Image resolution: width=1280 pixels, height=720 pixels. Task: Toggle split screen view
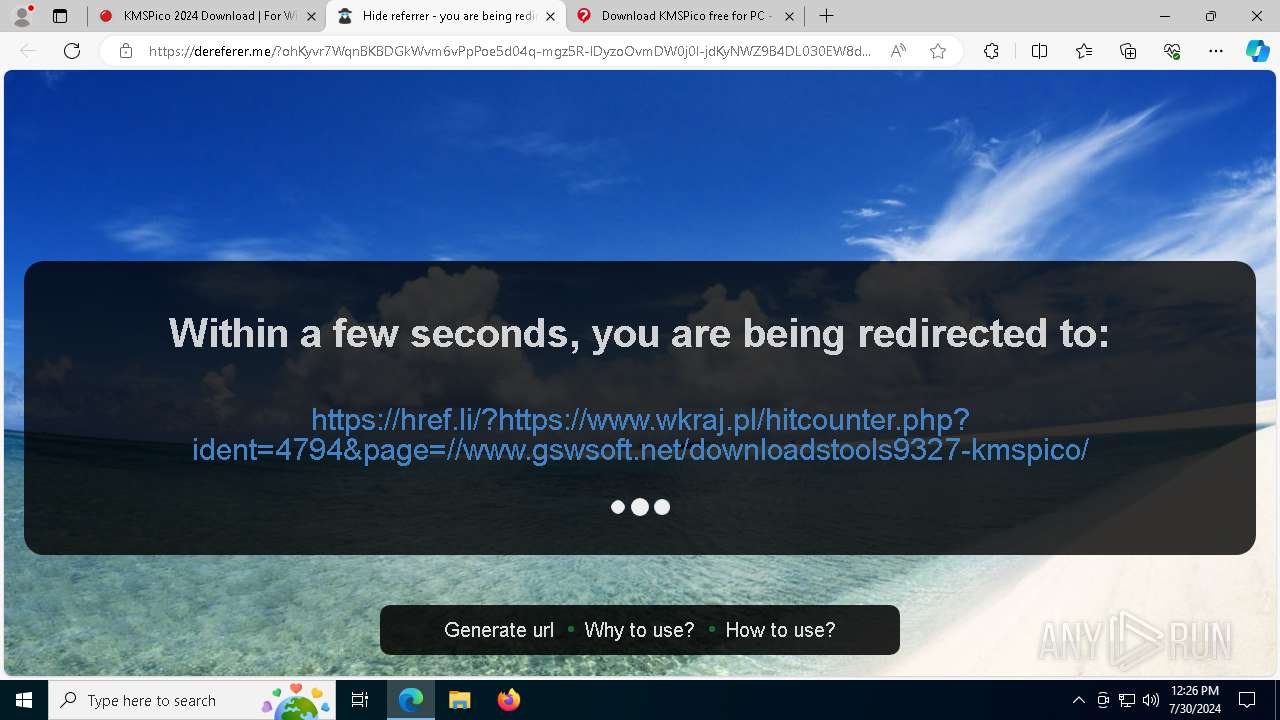coord(1039,51)
